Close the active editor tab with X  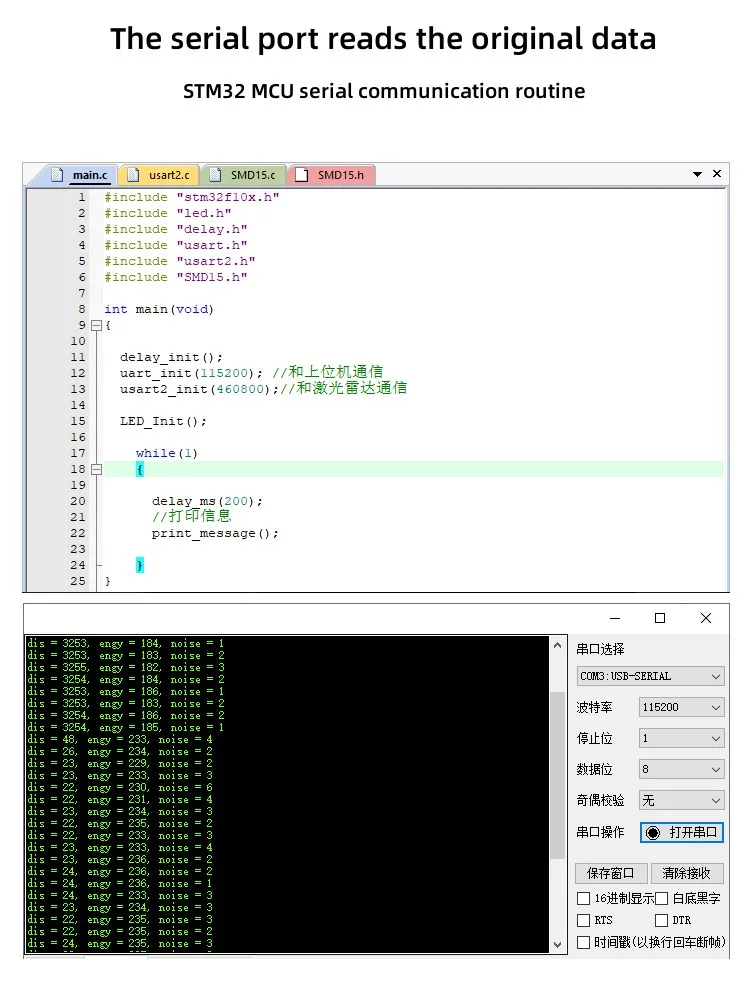[x=717, y=174]
